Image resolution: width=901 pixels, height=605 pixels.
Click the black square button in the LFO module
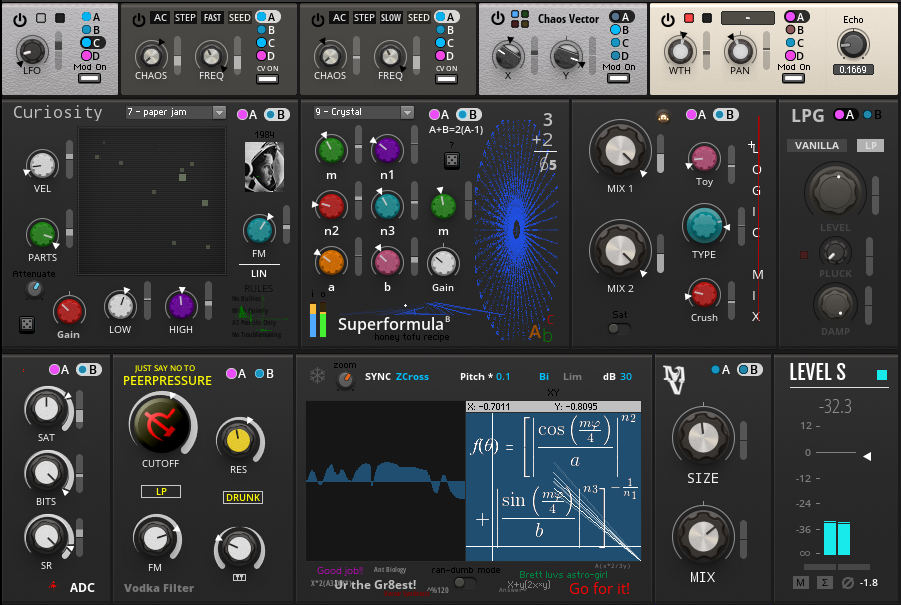(x=60, y=18)
